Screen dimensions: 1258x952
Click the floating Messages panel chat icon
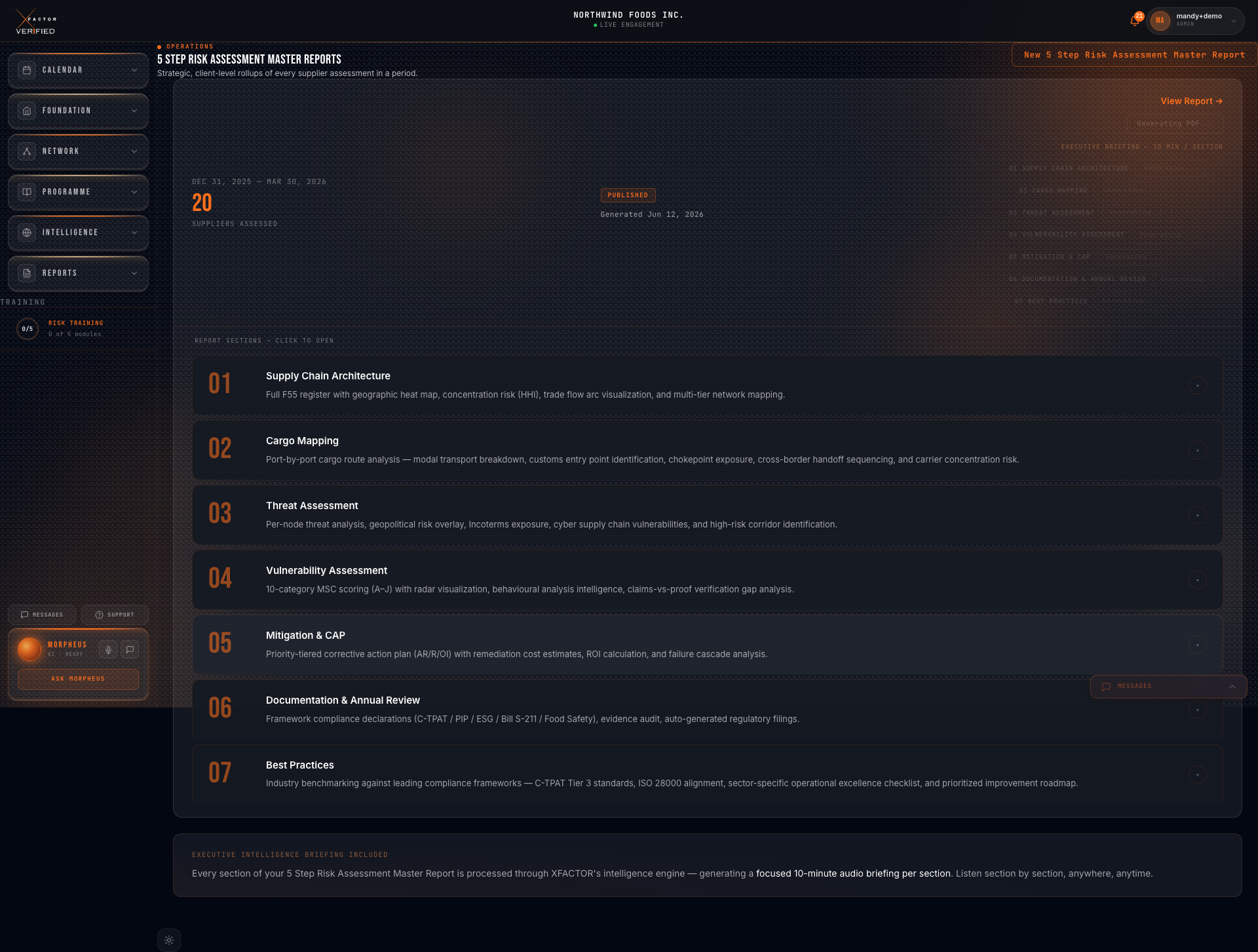tap(1106, 687)
